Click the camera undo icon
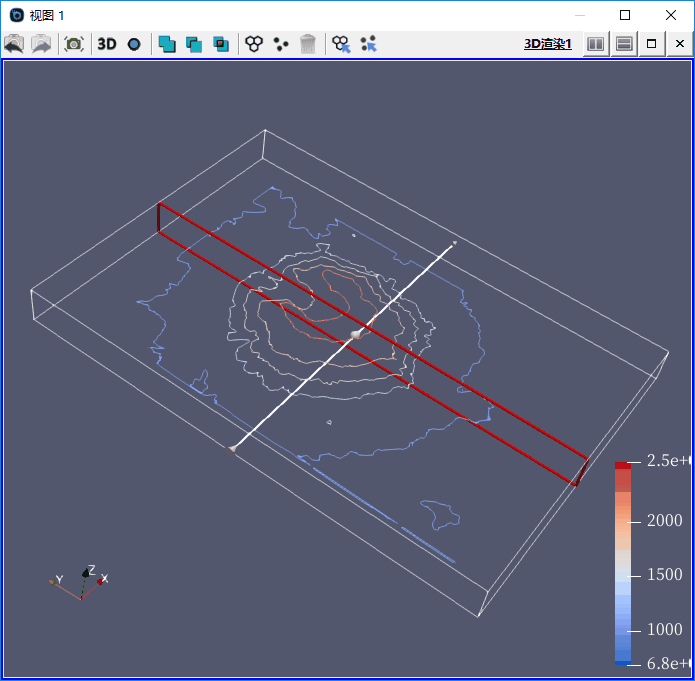The width and height of the screenshot is (695, 681). [x=14, y=44]
